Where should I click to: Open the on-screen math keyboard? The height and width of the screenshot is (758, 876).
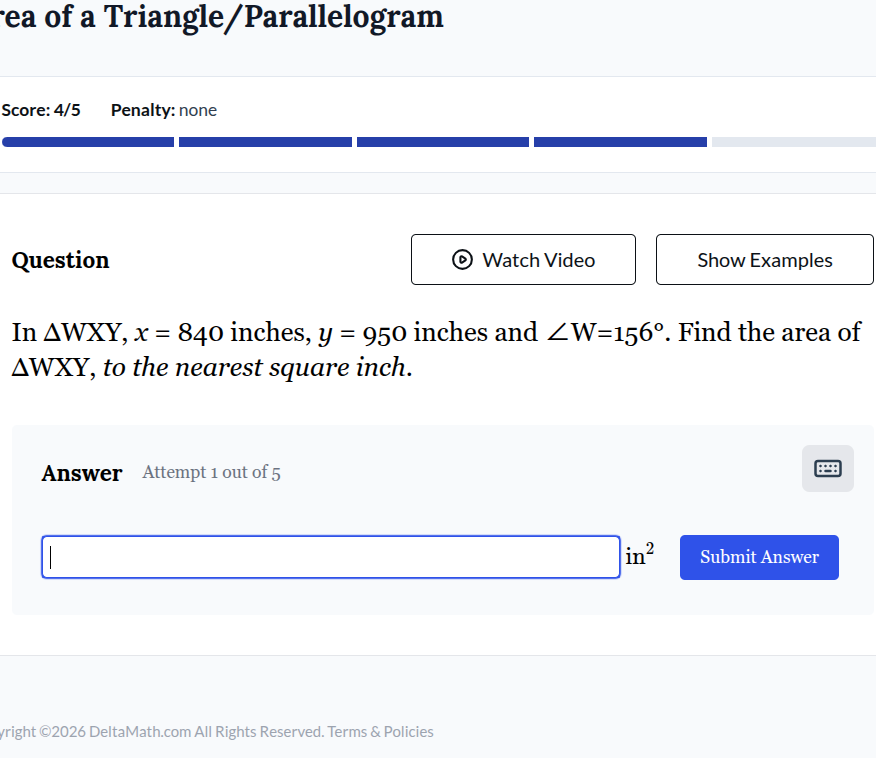827,469
